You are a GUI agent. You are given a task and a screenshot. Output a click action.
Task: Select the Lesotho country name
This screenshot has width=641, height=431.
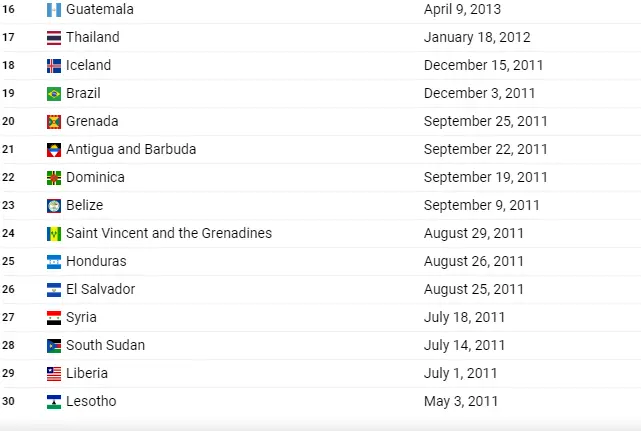[91, 401]
